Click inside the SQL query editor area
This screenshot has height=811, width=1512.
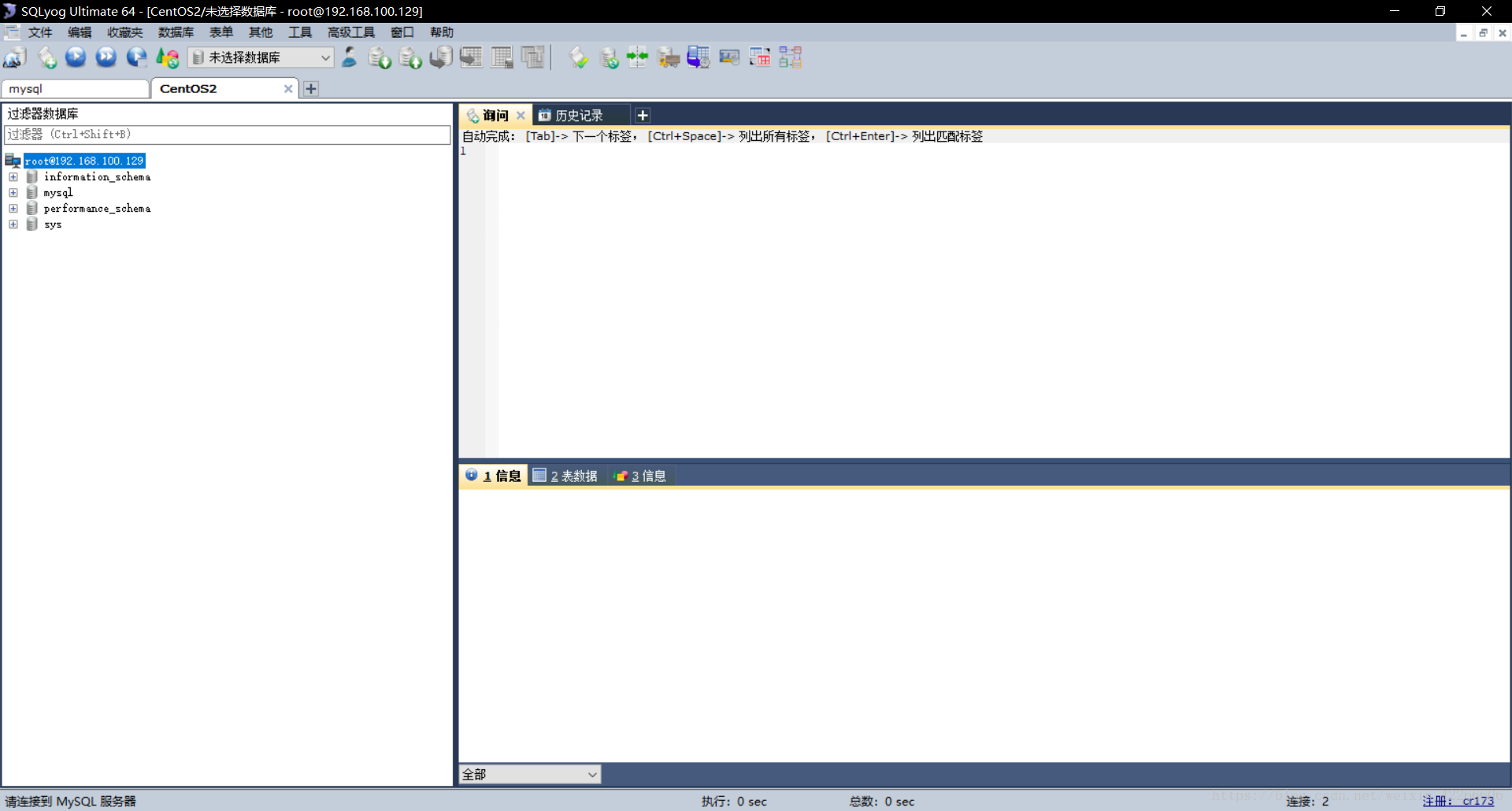1003,299
